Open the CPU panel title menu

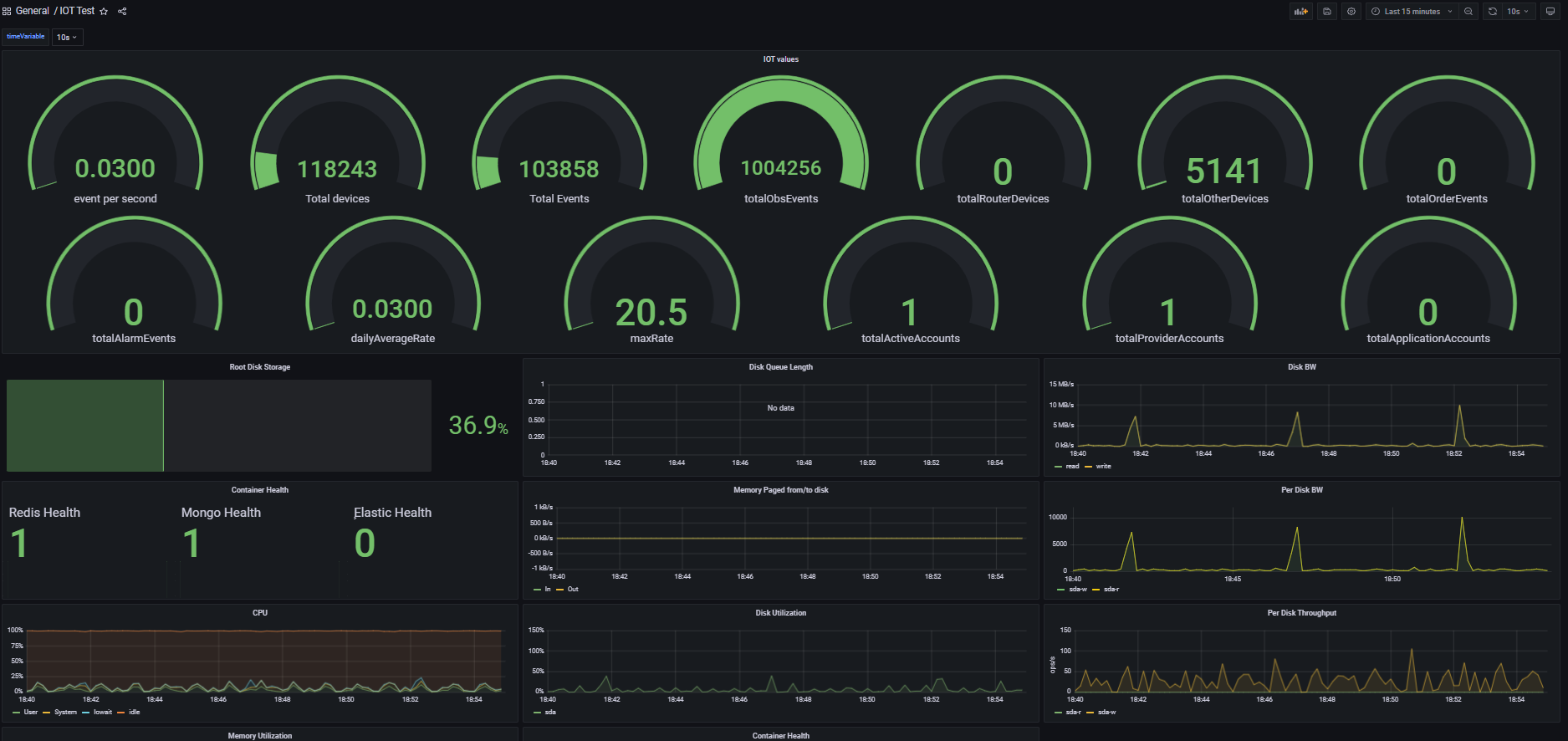pyautogui.click(x=260, y=613)
